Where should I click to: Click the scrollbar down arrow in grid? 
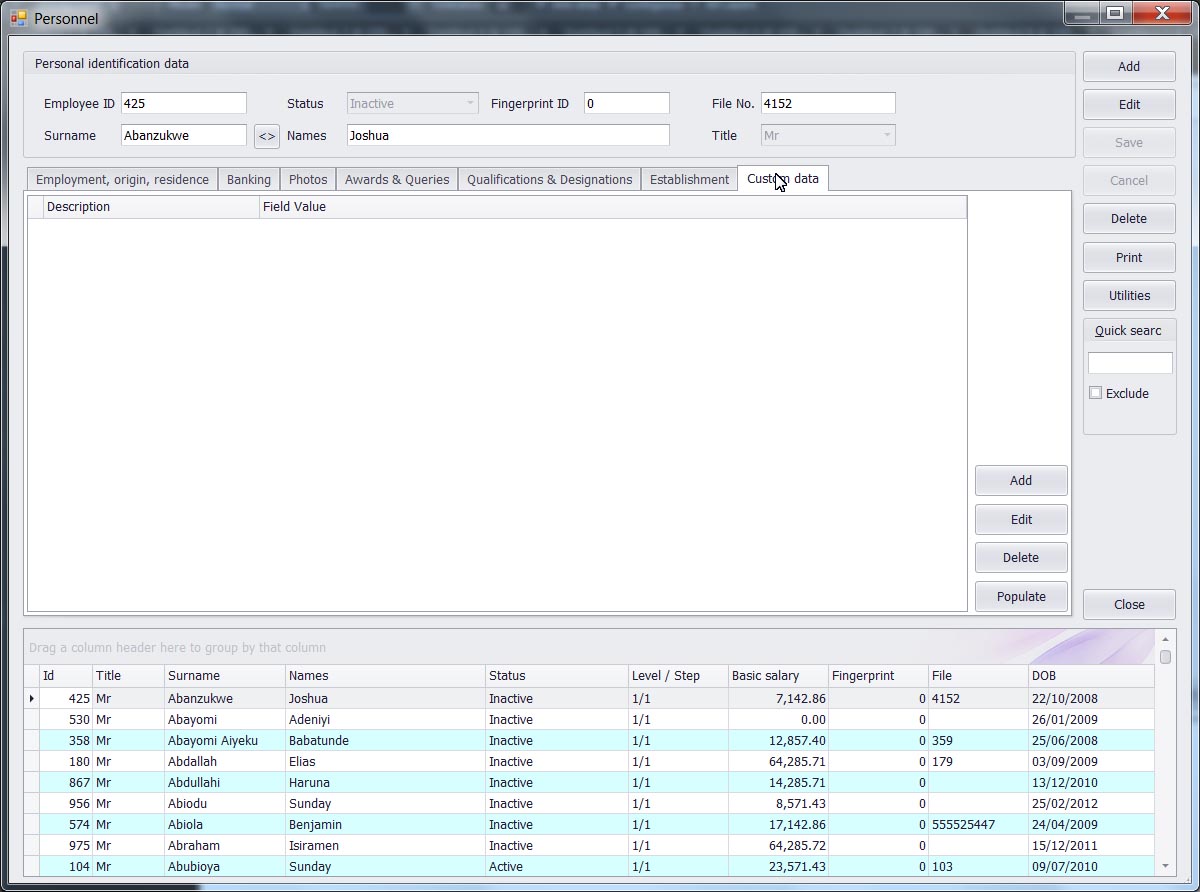click(1165, 866)
